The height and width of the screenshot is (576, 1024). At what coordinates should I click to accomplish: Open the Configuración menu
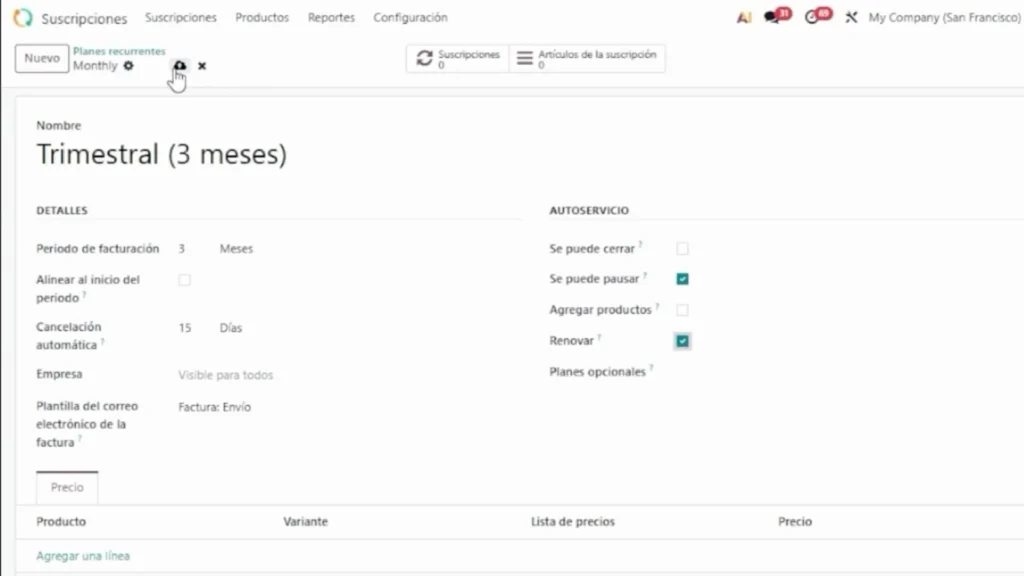point(410,18)
